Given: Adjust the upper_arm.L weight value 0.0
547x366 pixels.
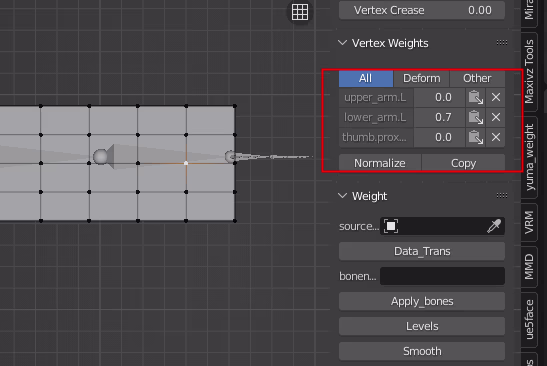Looking at the screenshot, I should (x=440, y=97).
